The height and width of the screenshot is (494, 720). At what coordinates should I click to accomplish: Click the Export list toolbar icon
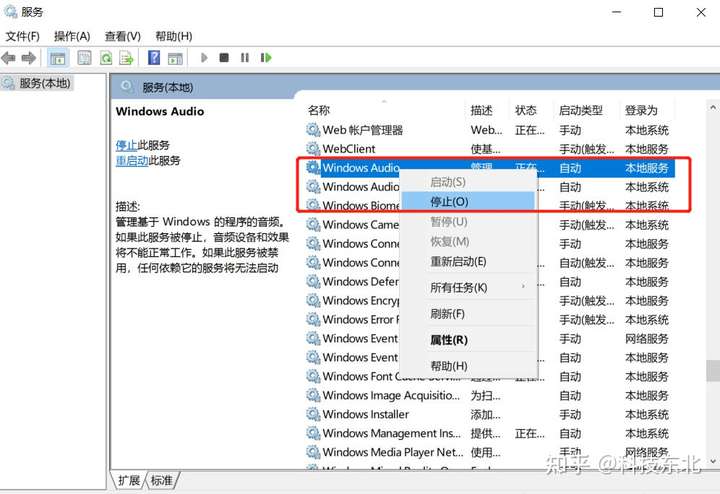coord(126,58)
